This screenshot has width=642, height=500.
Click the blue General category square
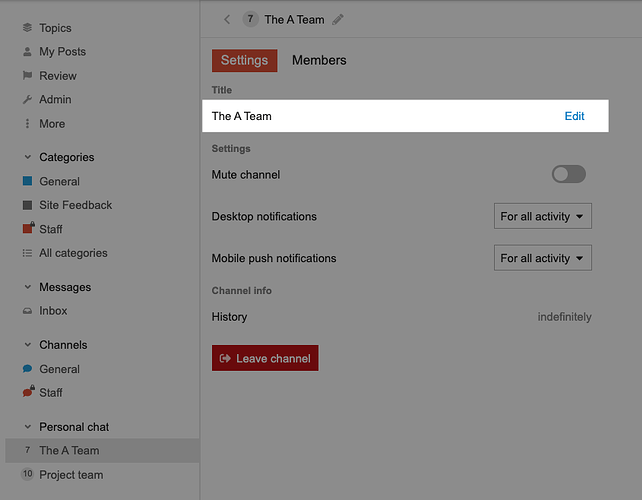27,181
